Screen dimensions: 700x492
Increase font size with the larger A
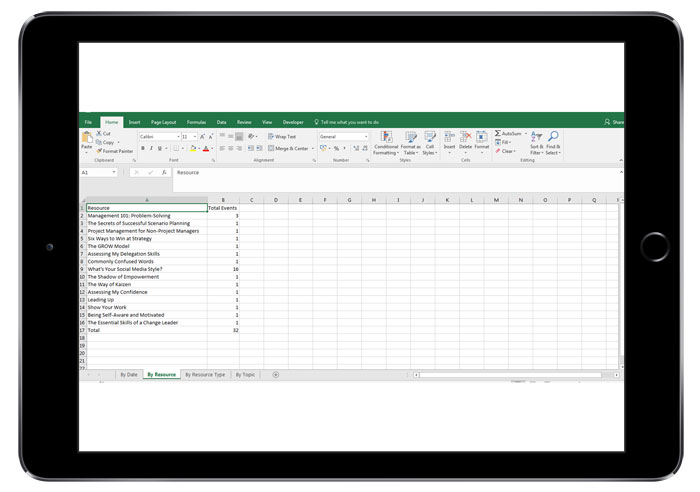coord(202,137)
